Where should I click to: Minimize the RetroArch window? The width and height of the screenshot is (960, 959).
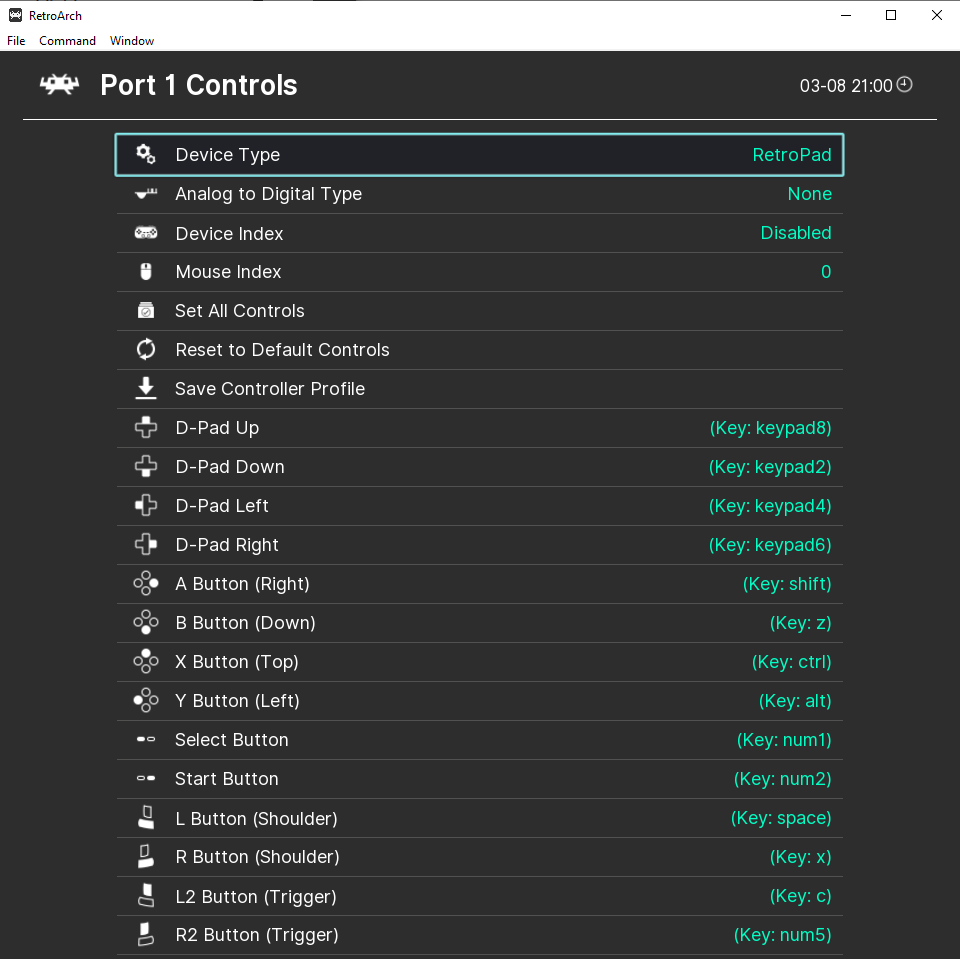(x=846, y=15)
